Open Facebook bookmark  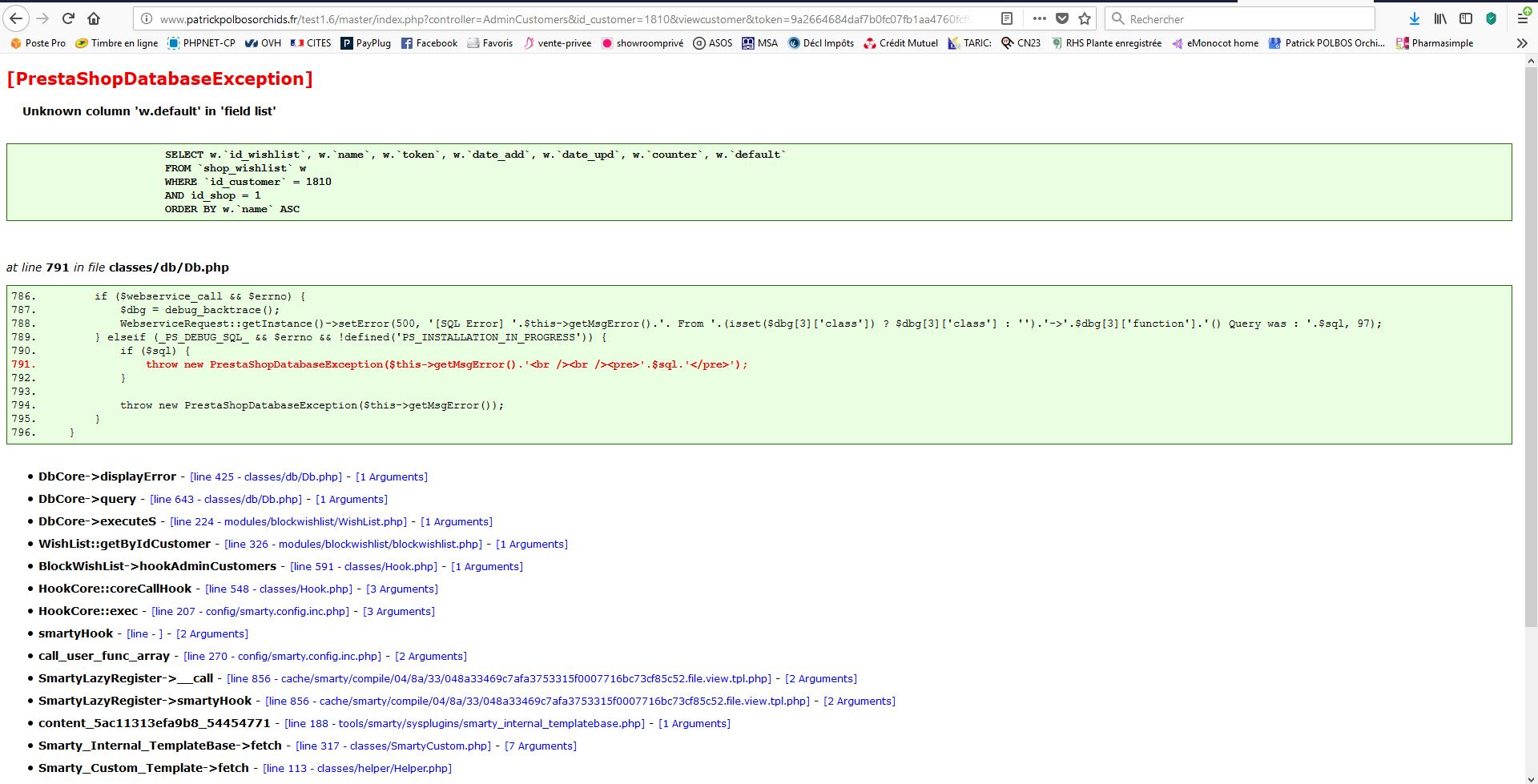(x=429, y=43)
